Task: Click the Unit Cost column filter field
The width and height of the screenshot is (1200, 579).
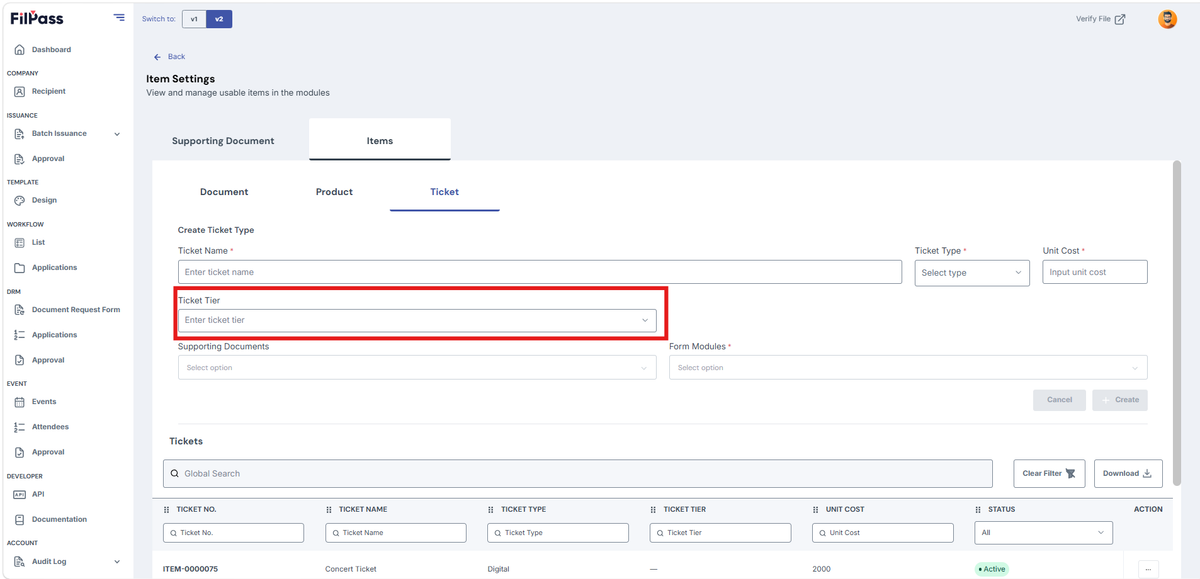Action: 883,533
